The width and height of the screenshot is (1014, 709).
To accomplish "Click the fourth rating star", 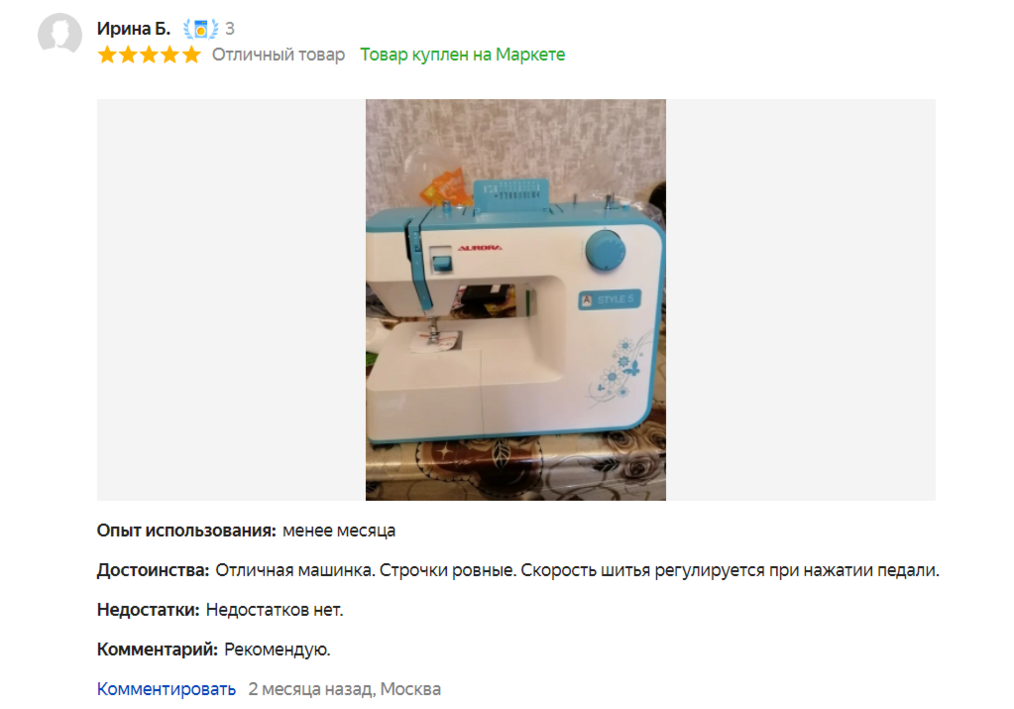I will [170, 55].
